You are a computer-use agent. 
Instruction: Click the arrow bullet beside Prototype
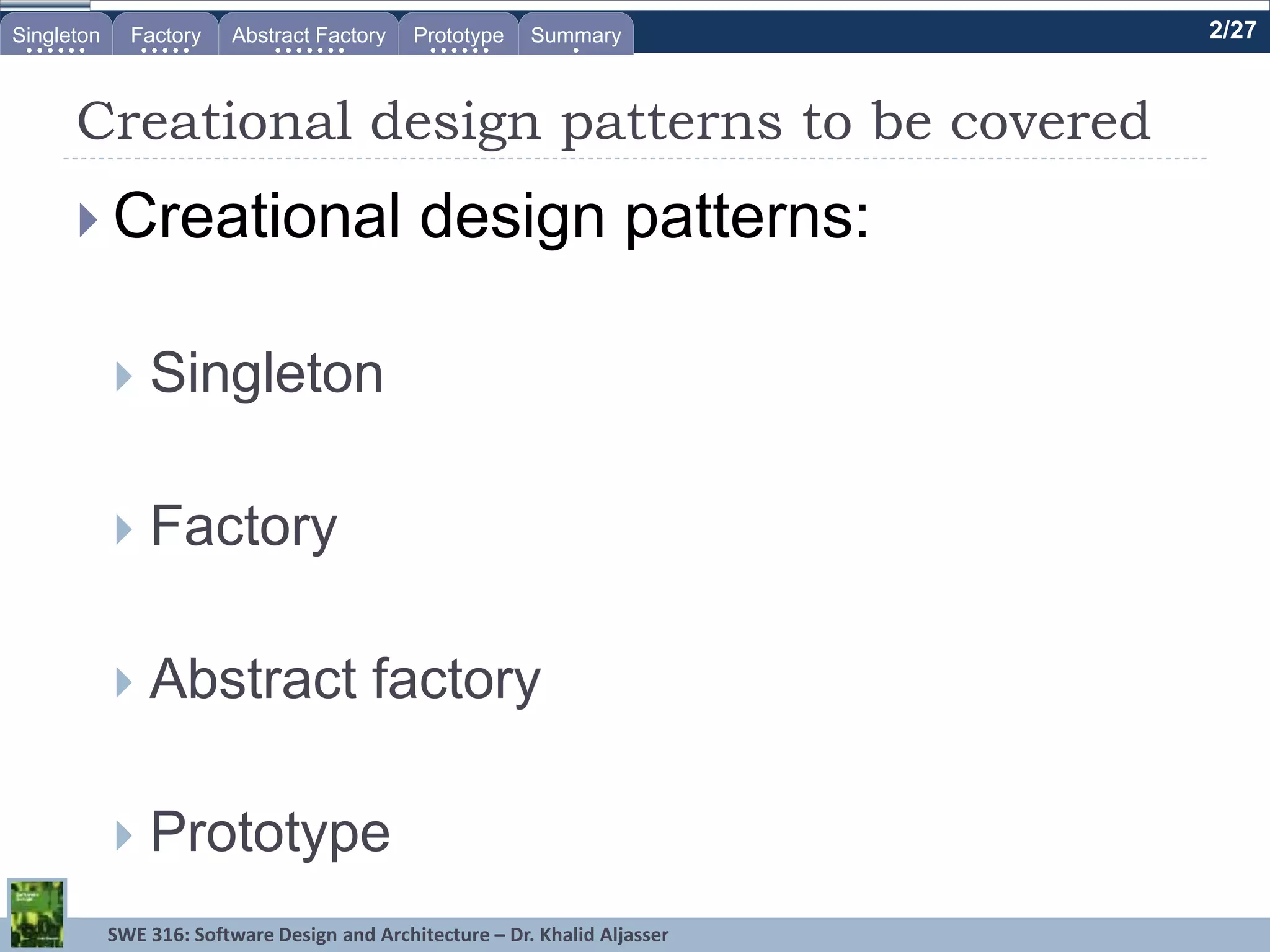124,835
